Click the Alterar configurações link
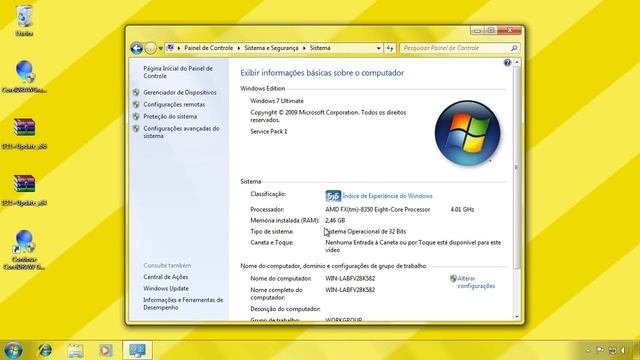Viewport: 640px width, 360px height. tap(476, 282)
